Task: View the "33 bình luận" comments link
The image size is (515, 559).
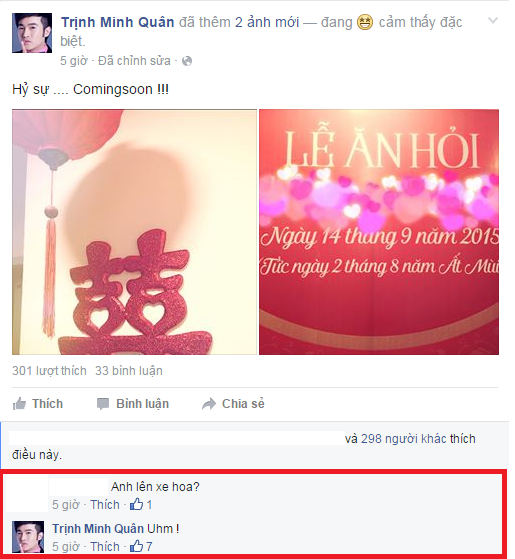Action: (x=129, y=371)
